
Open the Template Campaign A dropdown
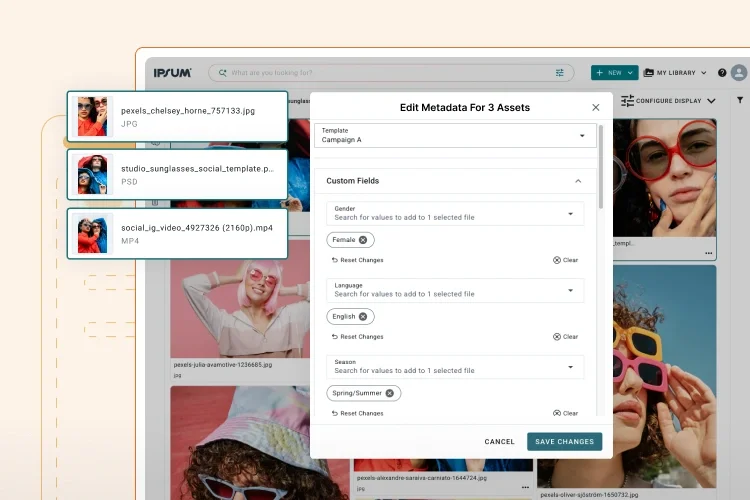coord(455,135)
